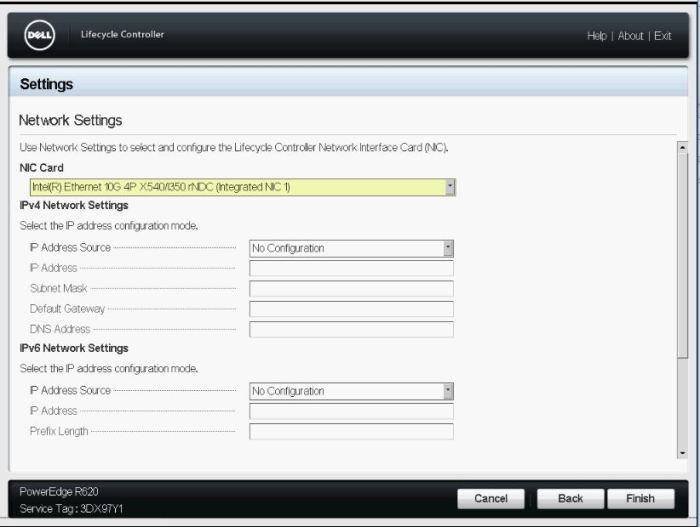The height and width of the screenshot is (527, 700).
Task: Expand the NIC Card dropdown
Action: point(450,187)
